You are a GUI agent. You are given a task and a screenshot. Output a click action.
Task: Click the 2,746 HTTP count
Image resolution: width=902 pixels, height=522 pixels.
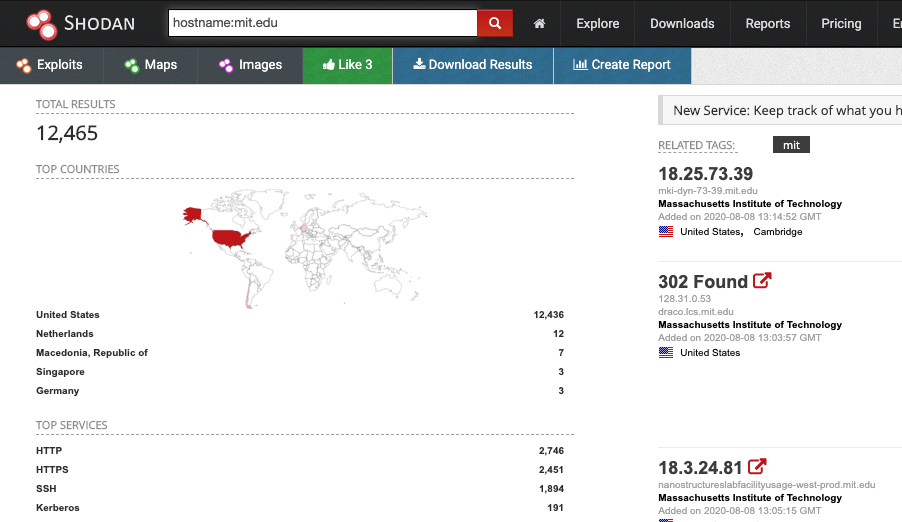click(551, 451)
